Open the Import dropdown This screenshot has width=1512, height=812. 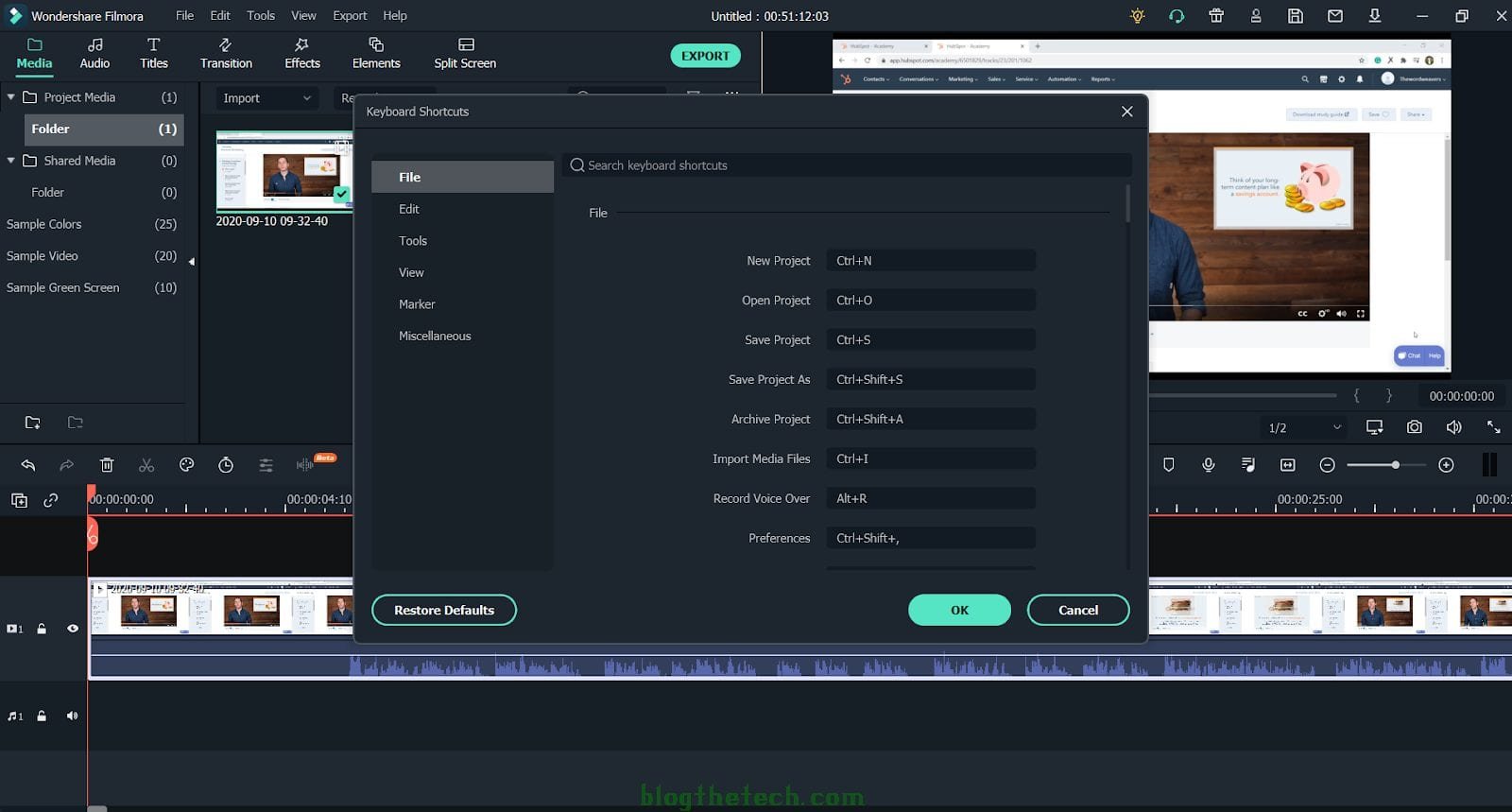tap(266, 98)
